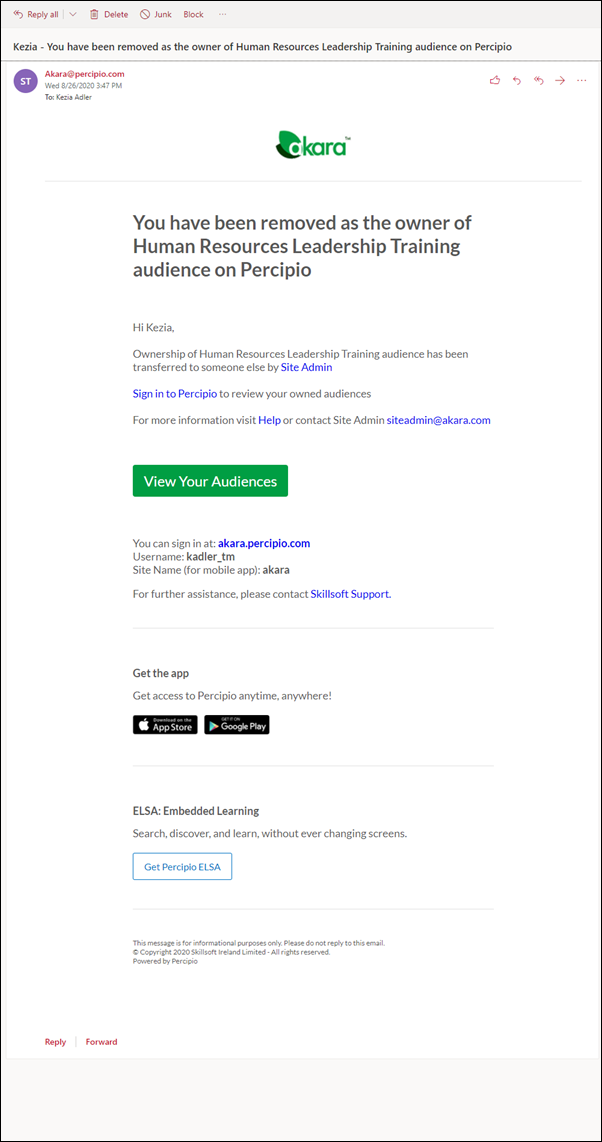
Task: Click the Download on the App Store badge
Action: pos(165,725)
